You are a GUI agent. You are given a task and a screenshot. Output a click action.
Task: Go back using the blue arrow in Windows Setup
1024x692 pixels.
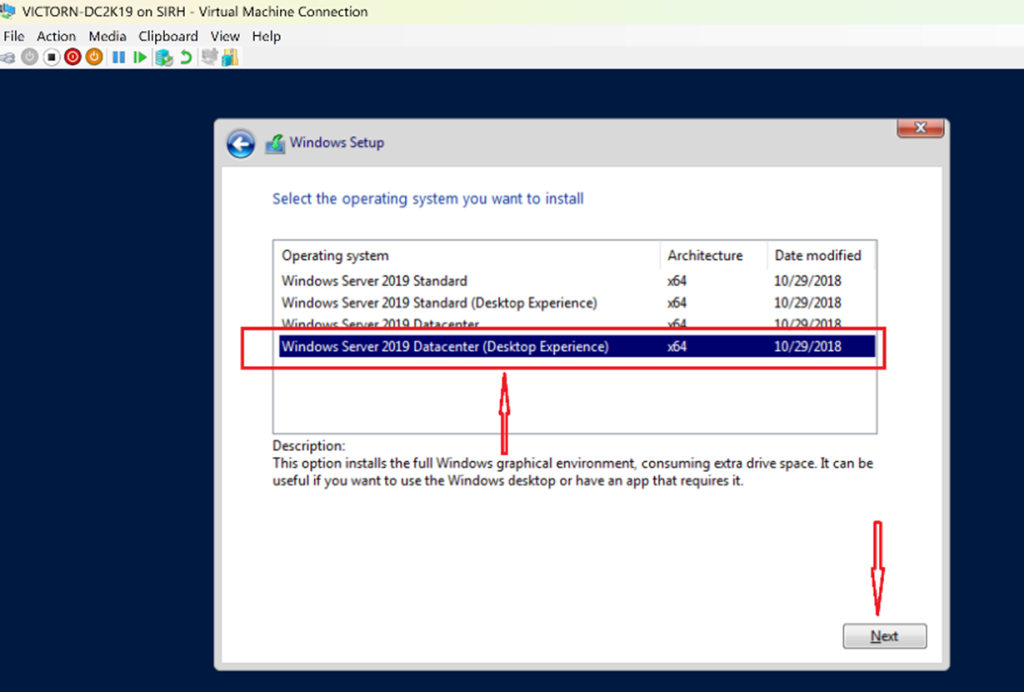click(x=240, y=144)
